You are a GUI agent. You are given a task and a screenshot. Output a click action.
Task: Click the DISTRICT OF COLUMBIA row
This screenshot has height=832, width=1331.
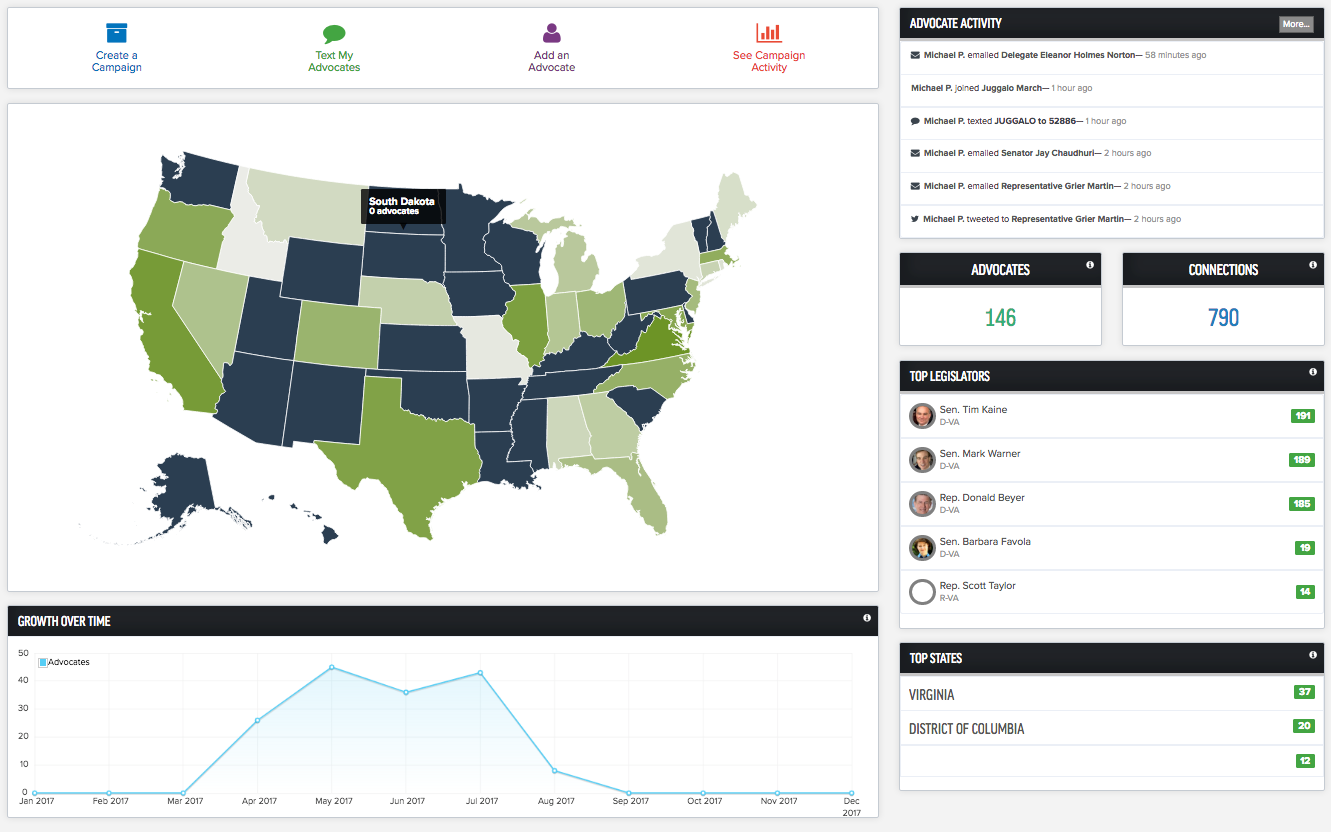pyautogui.click(x=1111, y=728)
